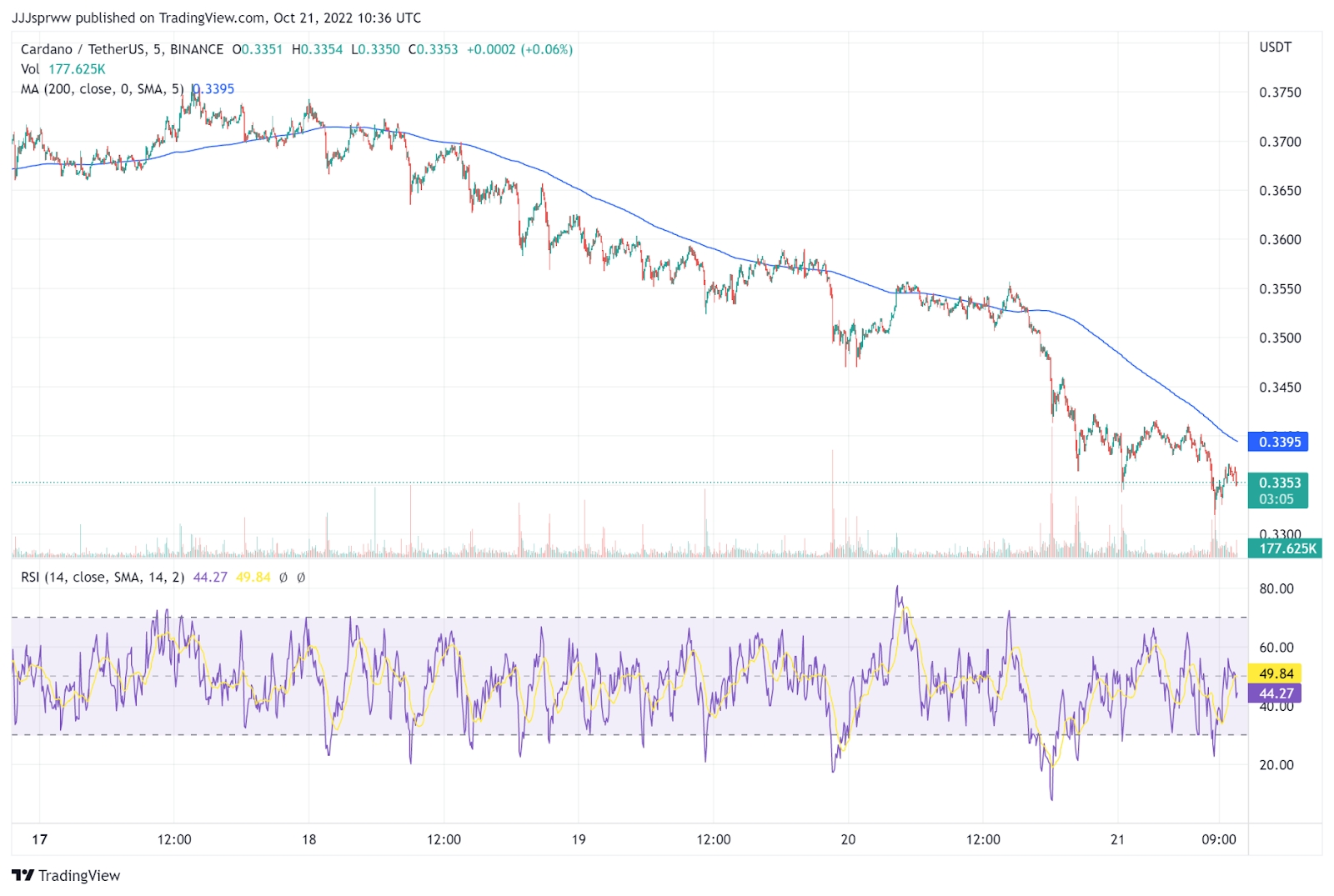The height and width of the screenshot is (896, 1334).
Task: Click the 0.3500 price axis tick
Action: (x=1280, y=338)
